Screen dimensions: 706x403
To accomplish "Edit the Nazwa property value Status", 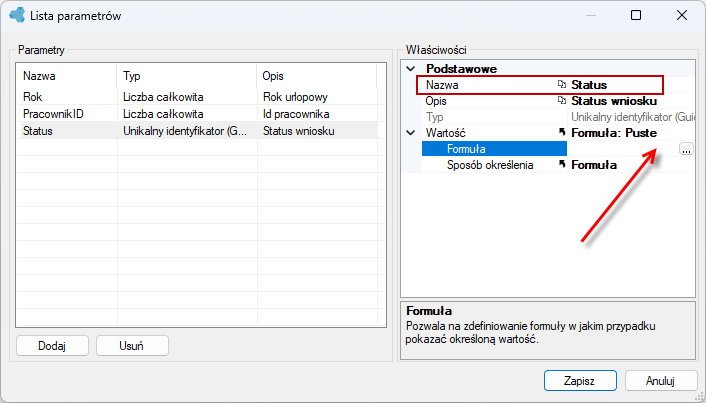I will tap(588, 85).
